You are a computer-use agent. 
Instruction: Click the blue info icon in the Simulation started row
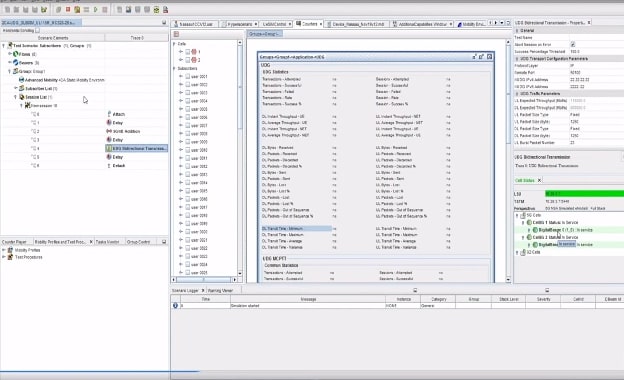[x=175, y=306]
